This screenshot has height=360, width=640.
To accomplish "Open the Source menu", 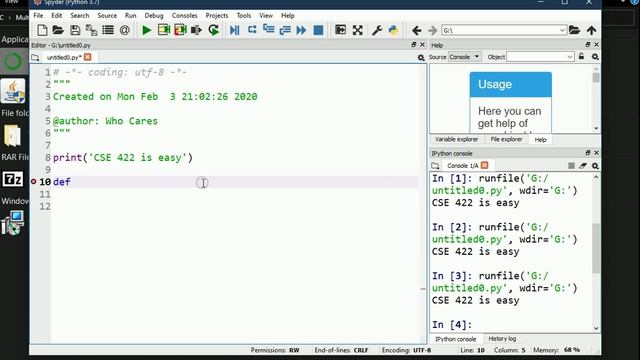I will pos(107,16).
